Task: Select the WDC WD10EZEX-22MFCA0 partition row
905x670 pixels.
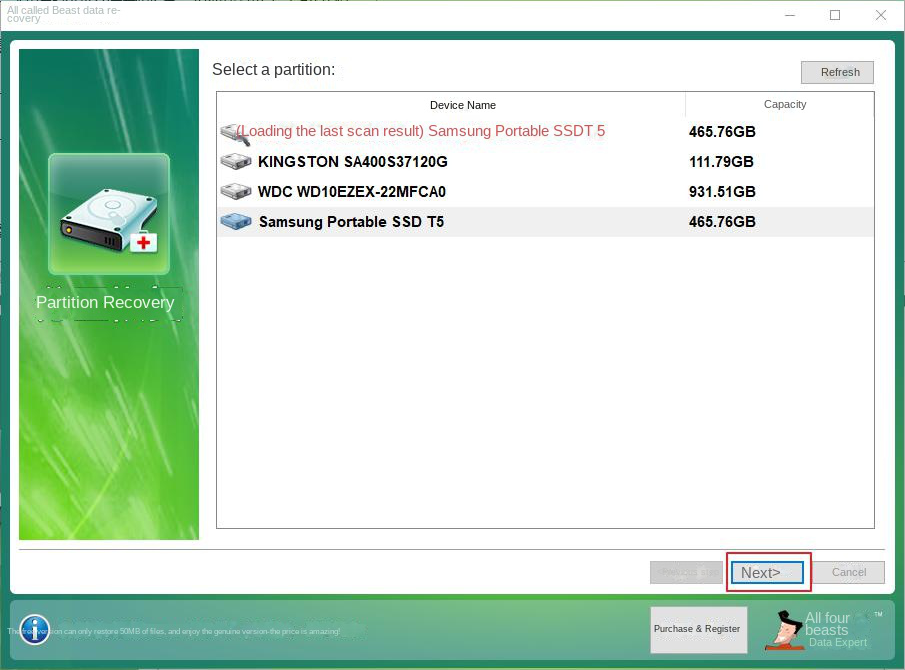Action: coord(450,191)
